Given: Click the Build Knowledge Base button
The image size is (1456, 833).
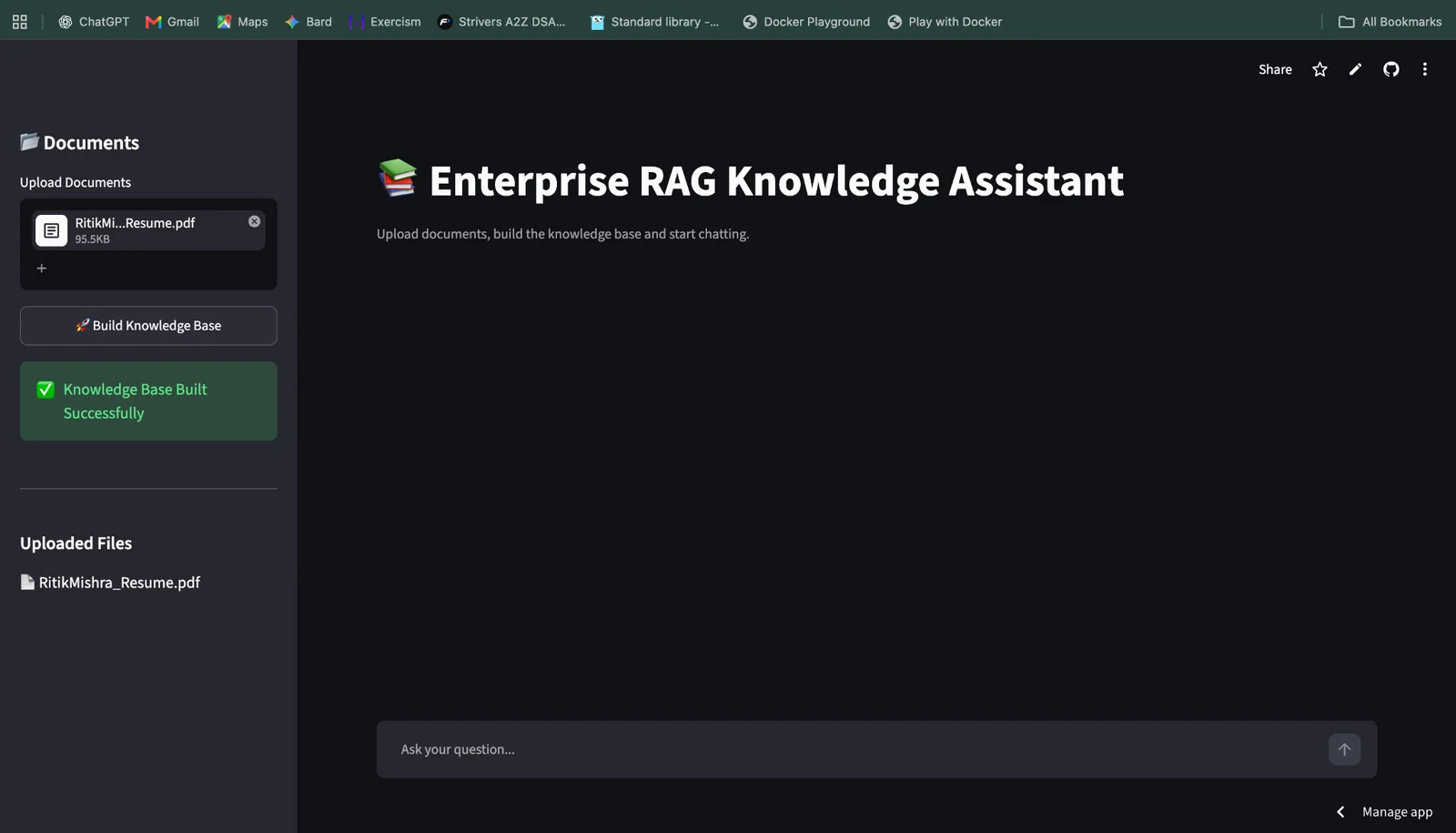Looking at the screenshot, I should 148,326.
